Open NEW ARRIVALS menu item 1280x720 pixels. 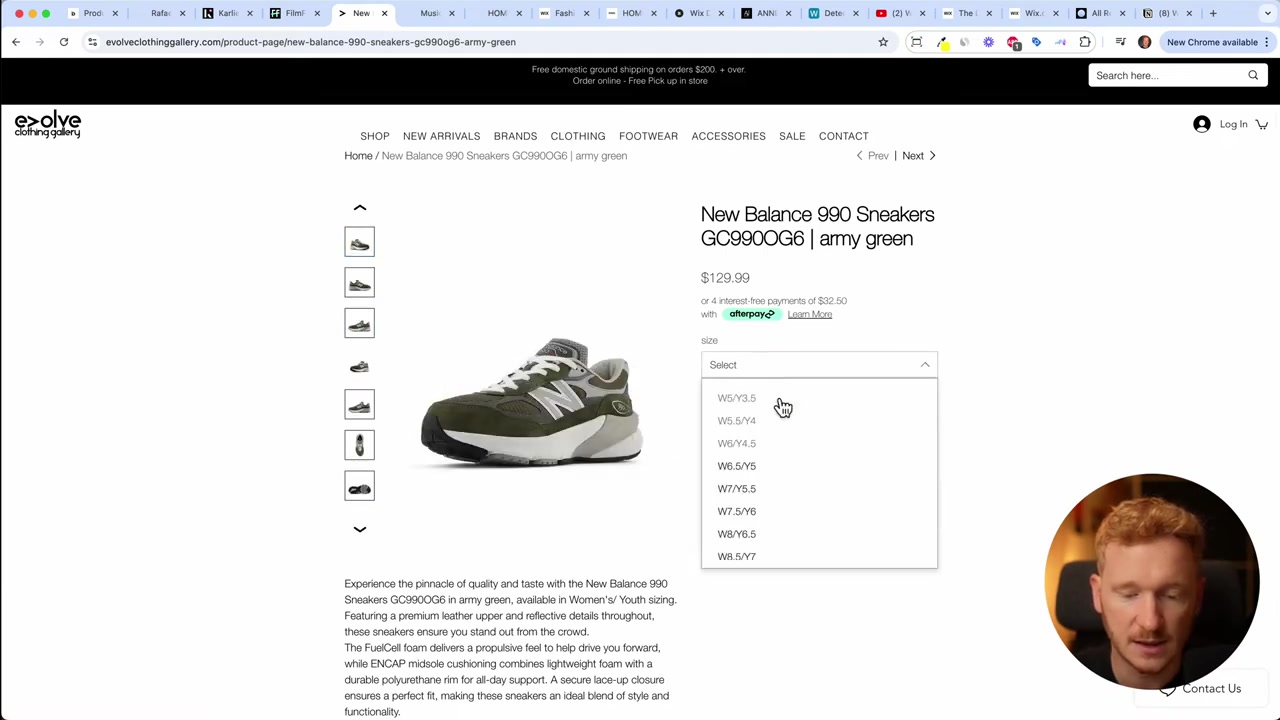441,136
